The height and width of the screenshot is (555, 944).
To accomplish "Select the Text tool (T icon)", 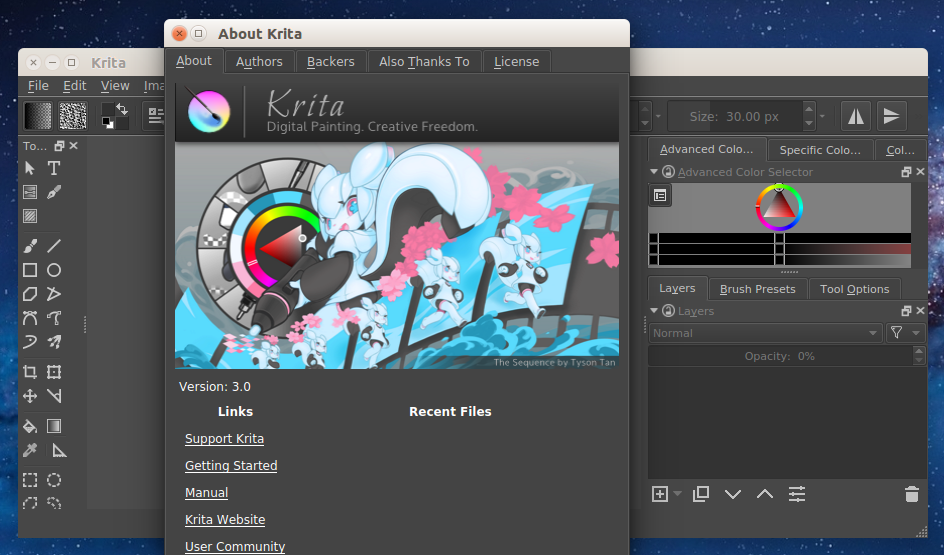I will tap(54, 168).
